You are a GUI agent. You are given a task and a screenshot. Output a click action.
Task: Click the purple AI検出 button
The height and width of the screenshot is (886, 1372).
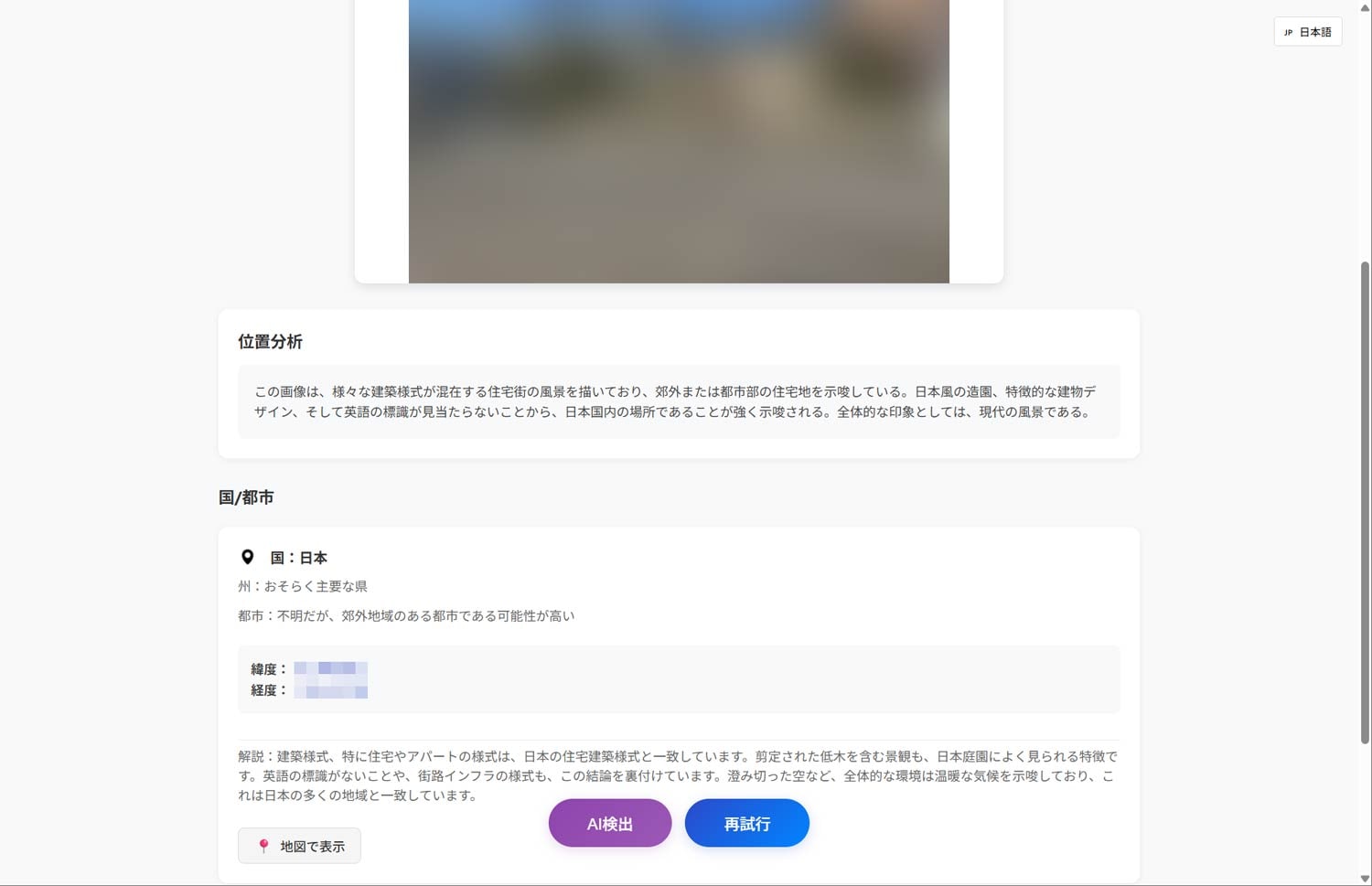point(609,823)
